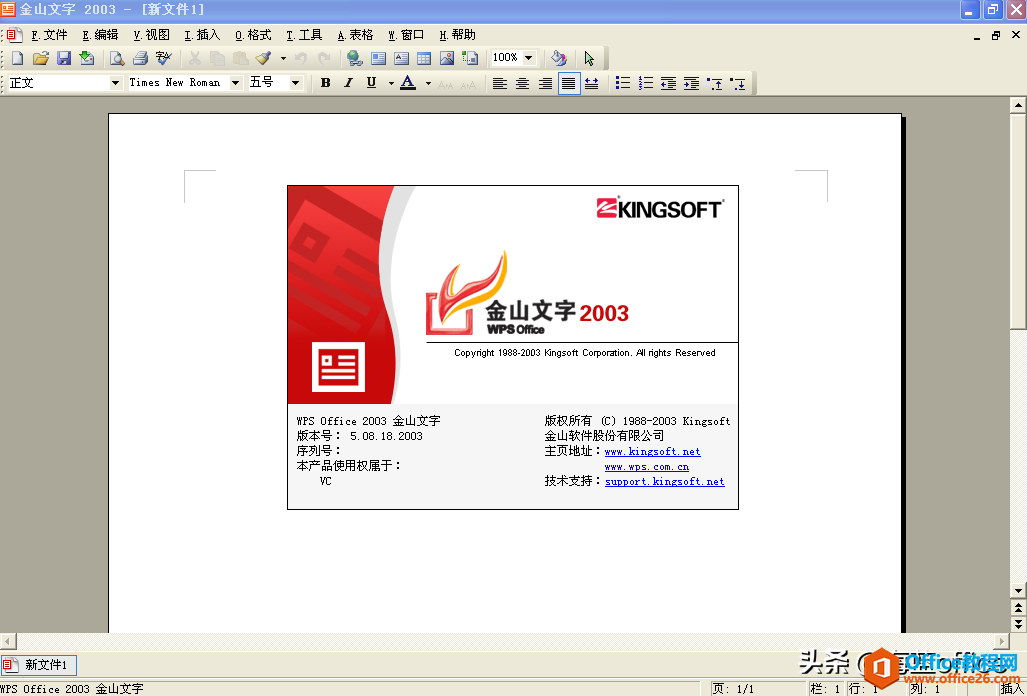
Task: Open the support.kingsoft.net link
Action: [665, 481]
